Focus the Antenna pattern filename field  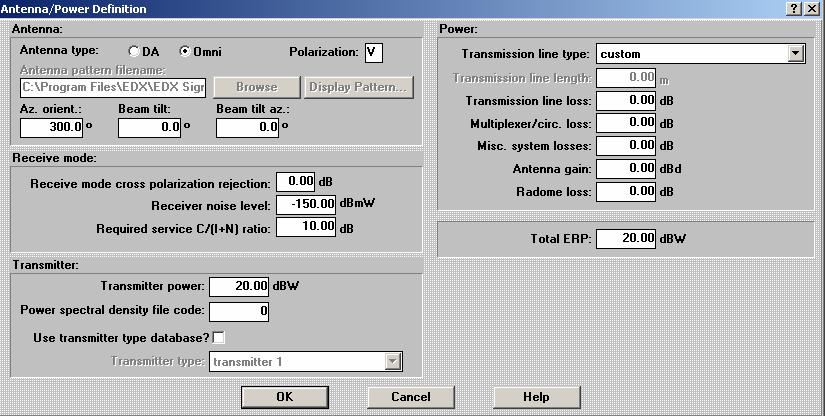pyautogui.click(x=113, y=87)
